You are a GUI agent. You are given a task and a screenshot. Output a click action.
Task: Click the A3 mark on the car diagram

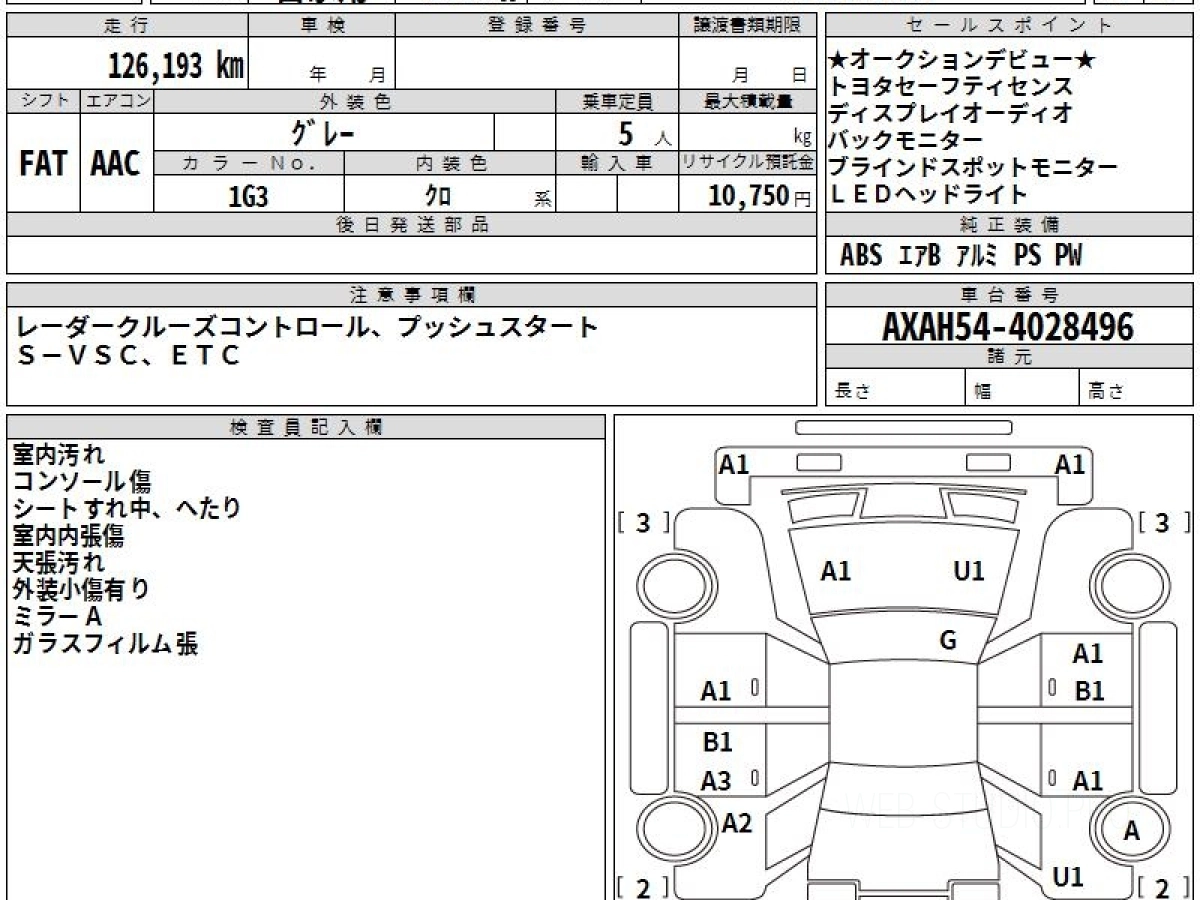(716, 782)
